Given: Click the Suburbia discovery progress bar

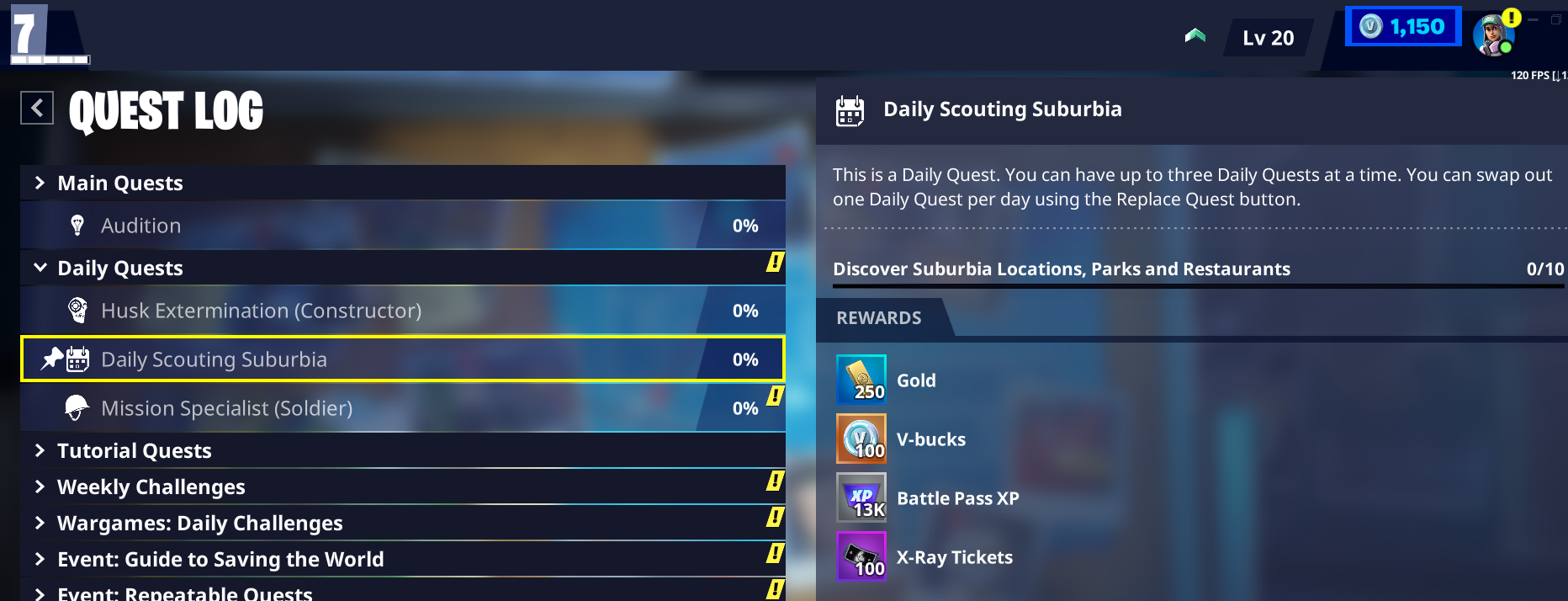Looking at the screenshot, I should [x=1198, y=286].
